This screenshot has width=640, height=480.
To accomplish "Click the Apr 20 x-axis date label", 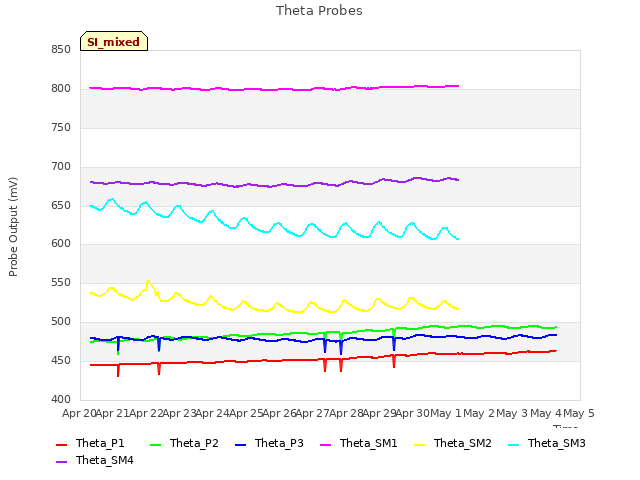I will tap(79, 413).
